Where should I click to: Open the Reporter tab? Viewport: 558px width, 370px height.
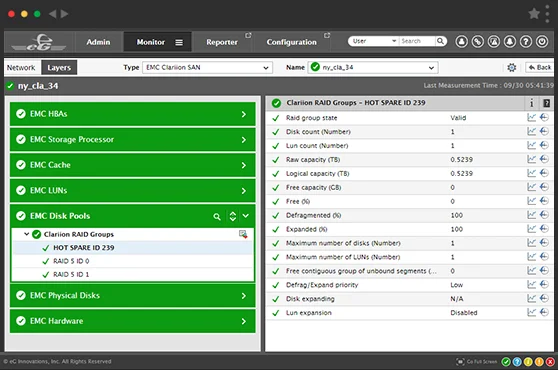[222, 42]
